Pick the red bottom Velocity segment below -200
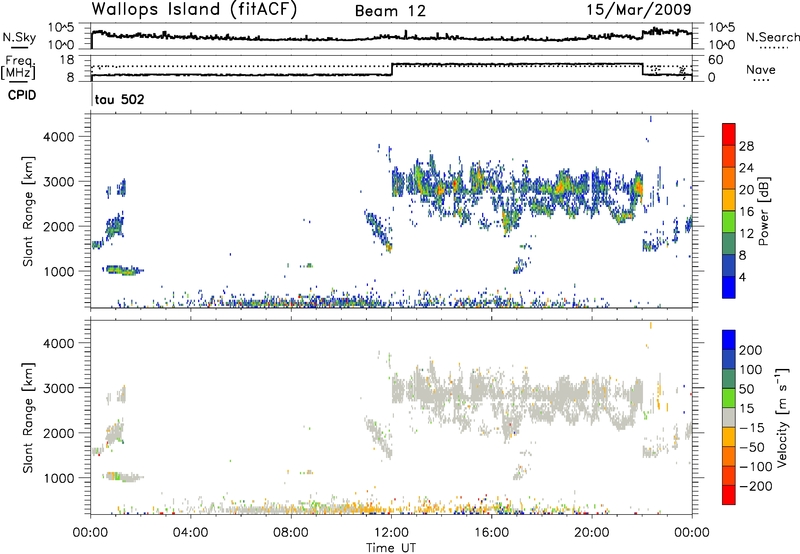 [729, 495]
